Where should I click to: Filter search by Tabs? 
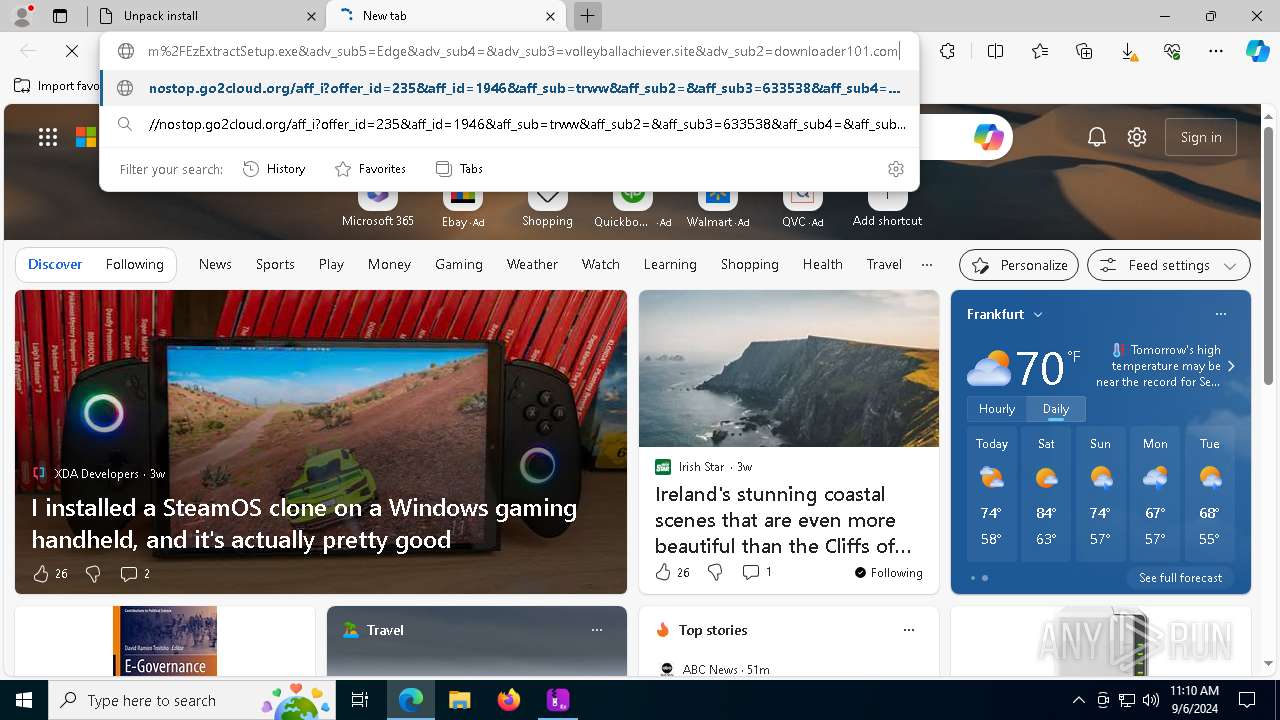pyautogui.click(x=459, y=169)
